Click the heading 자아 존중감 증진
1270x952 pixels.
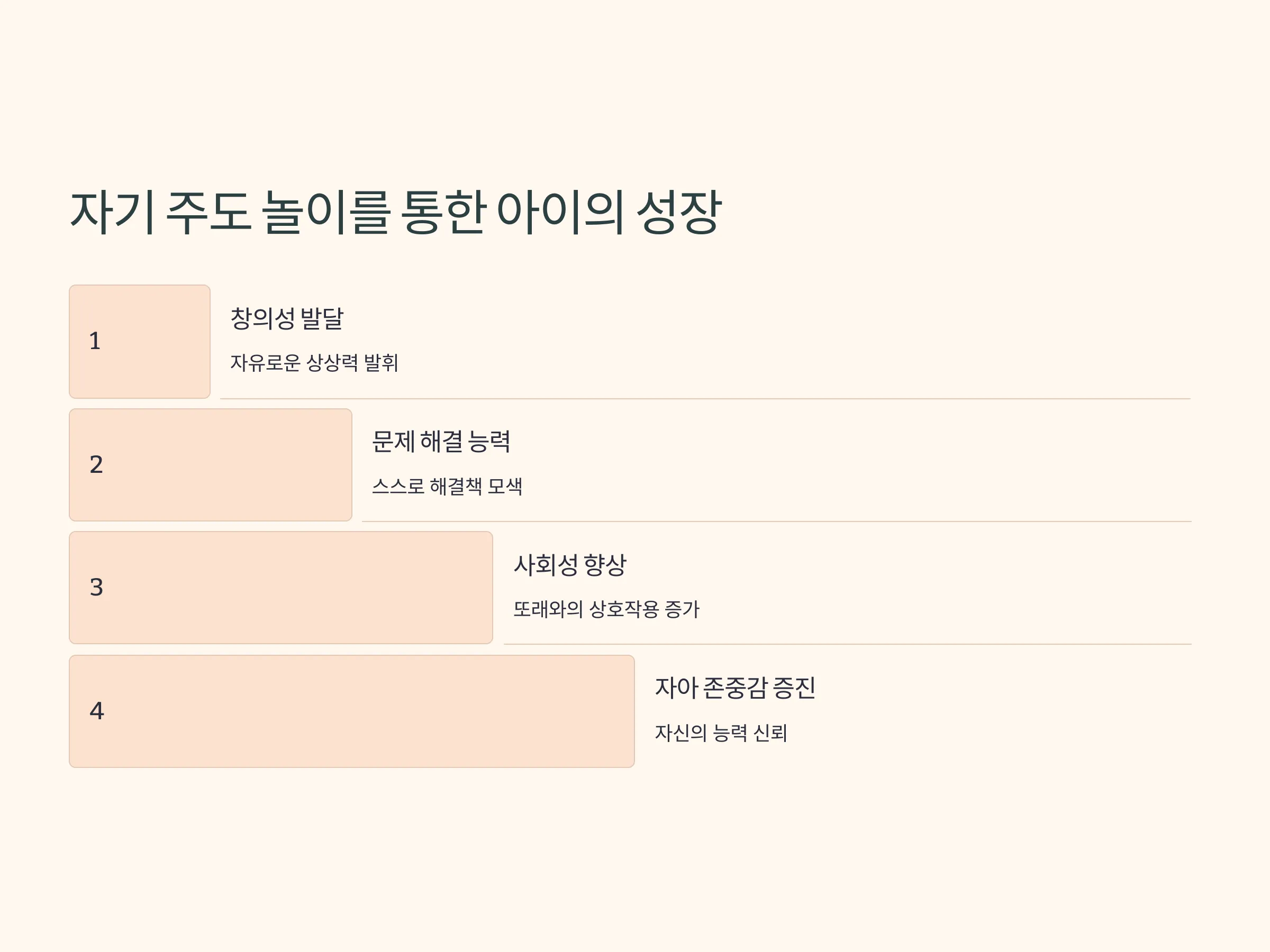(735, 688)
